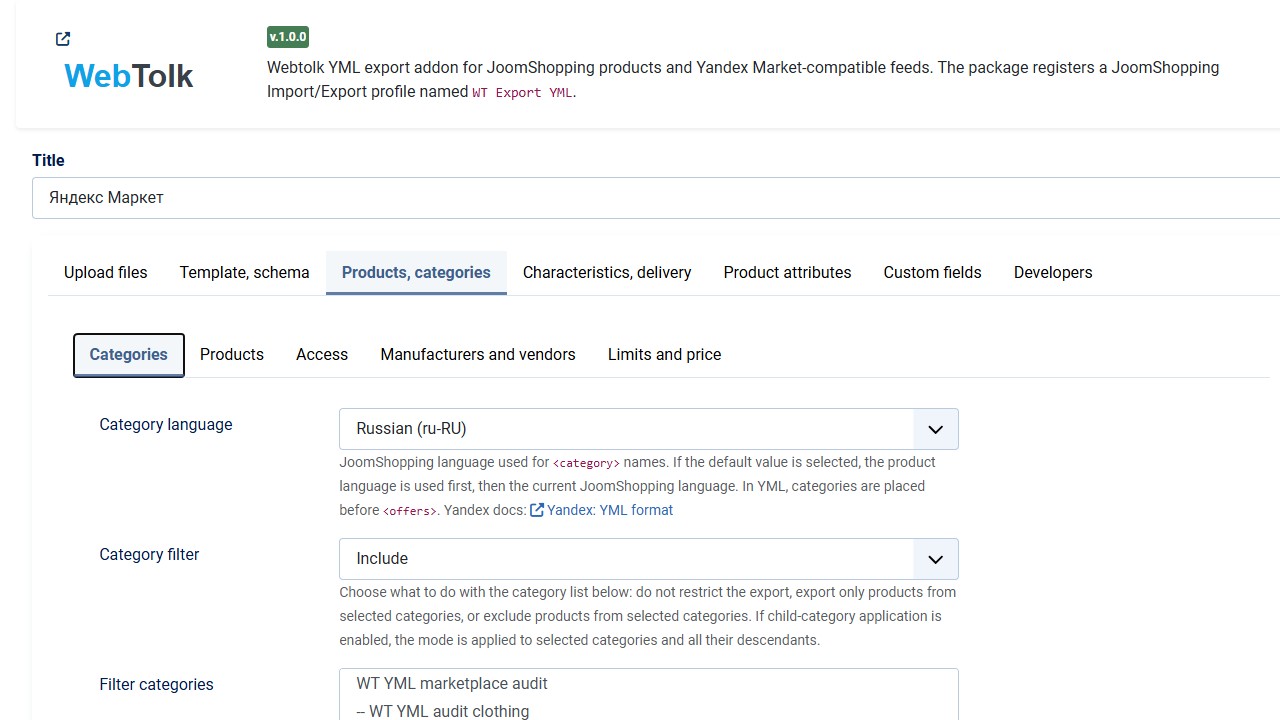
Task: Open the Include category filter select
Action: pyautogui.click(x=649, y=559)
